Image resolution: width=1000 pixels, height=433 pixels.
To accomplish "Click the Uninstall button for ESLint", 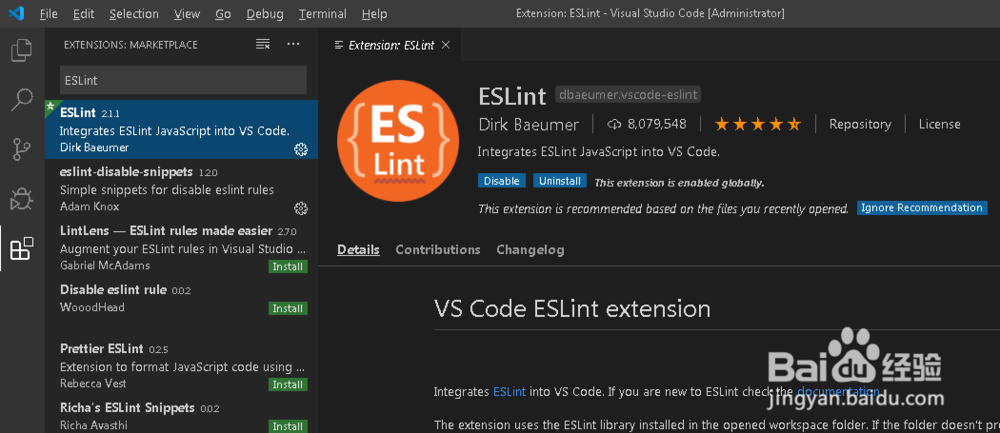I will (560, 181).
